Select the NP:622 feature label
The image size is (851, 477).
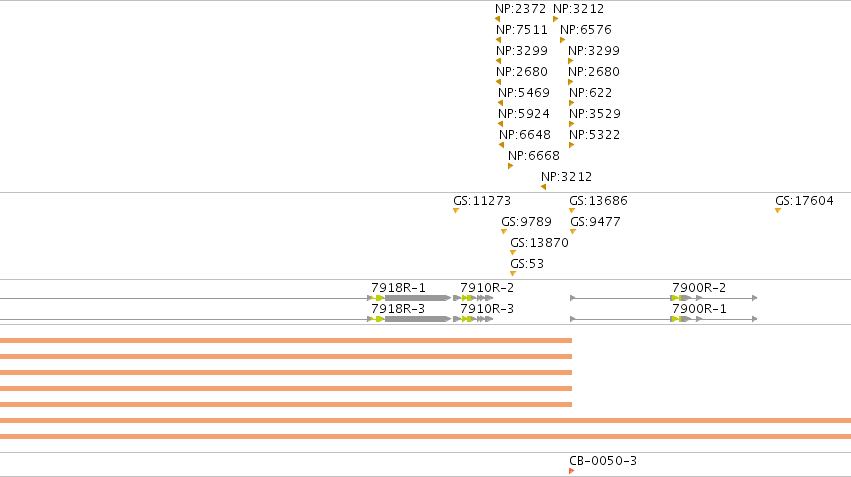coord(590,93)
